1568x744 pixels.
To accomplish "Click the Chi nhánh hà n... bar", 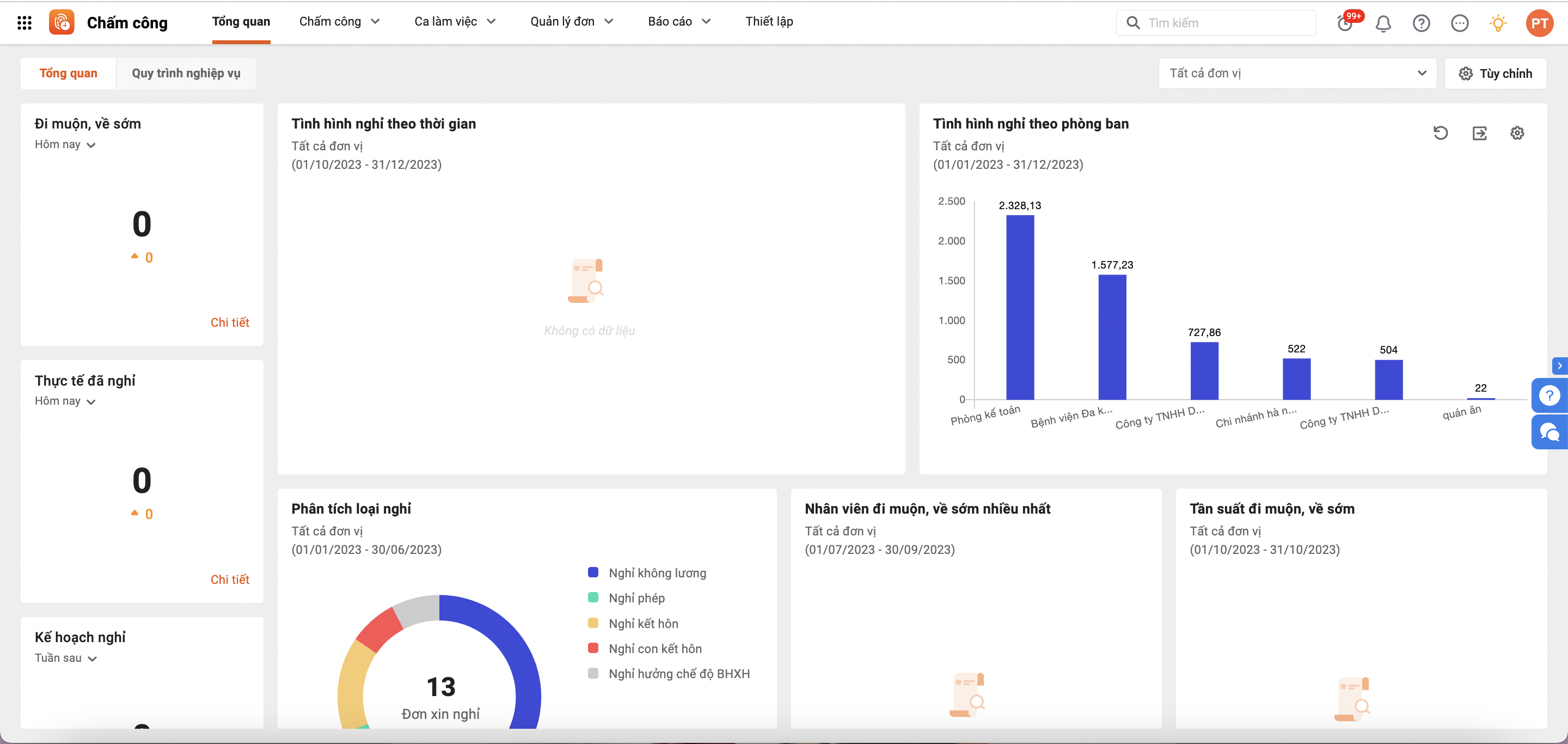I will point(1296,379).
